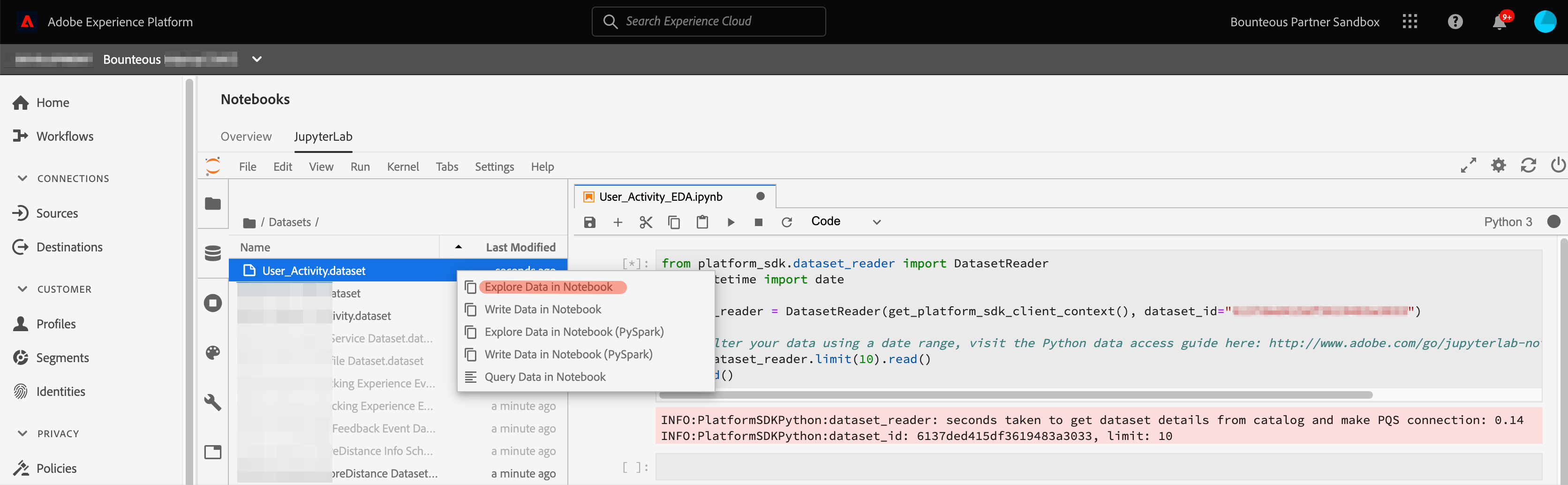This screenshot has height=485, width=1568.
Task: Click the power shutdown icon
Action: [1558, 165]
